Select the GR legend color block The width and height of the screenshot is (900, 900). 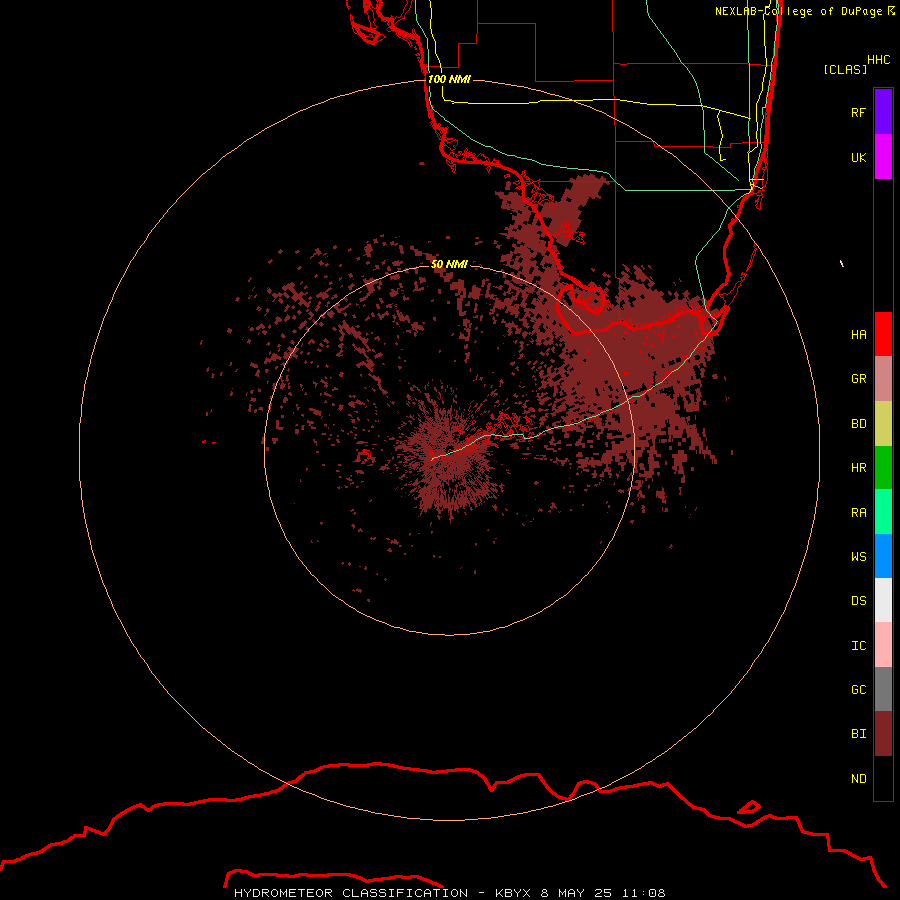pyautogui.click(x=883, y=379)
